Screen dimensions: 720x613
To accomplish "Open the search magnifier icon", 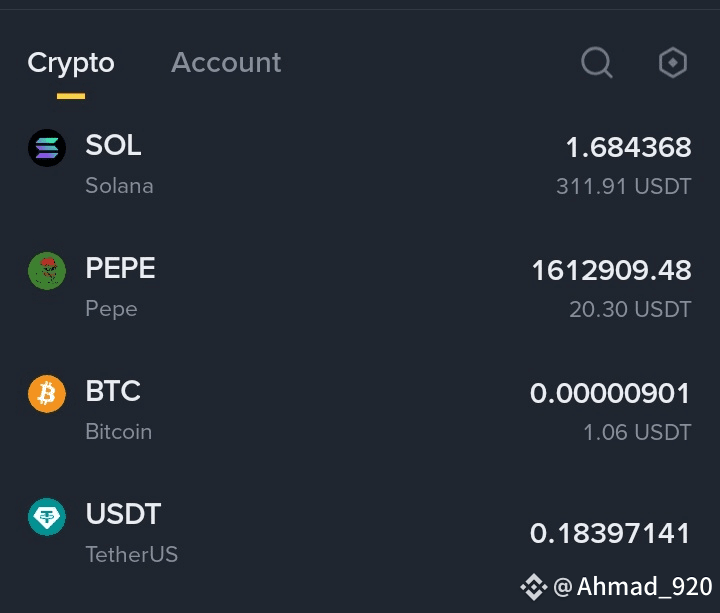I will pyautogui.click(x=596, y=62).
